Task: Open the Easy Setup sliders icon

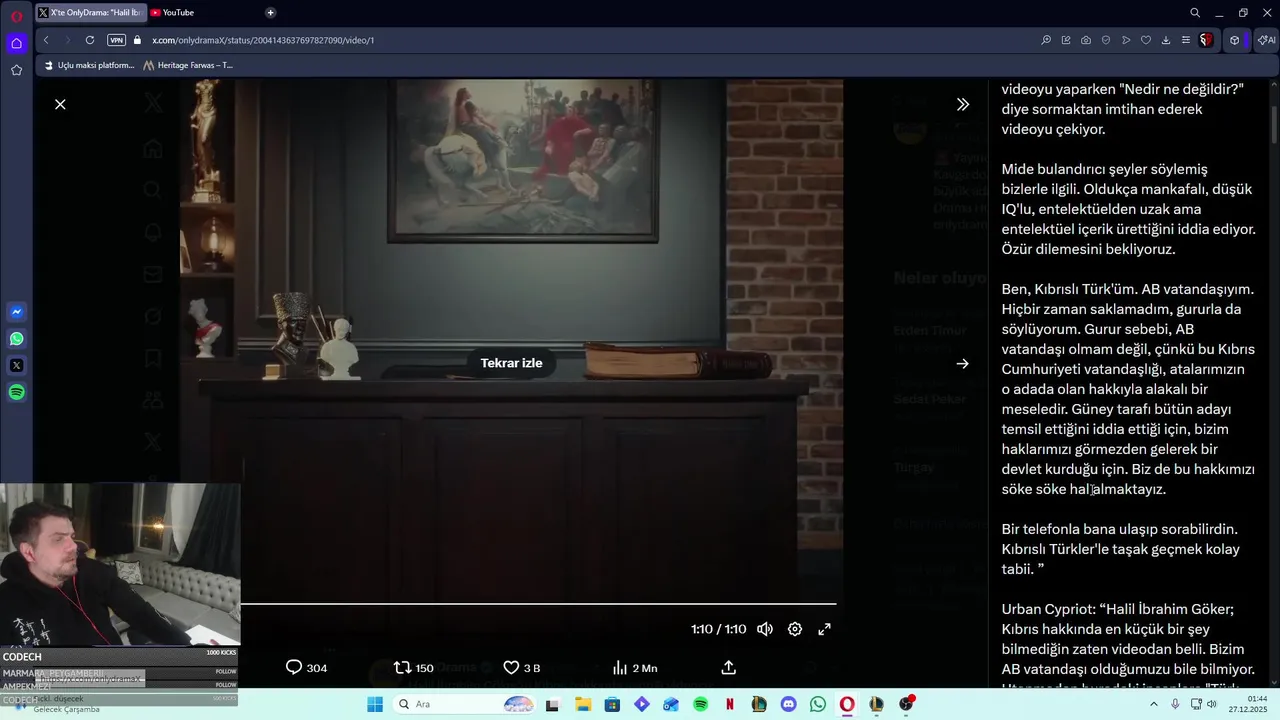Action: (1186, 40)
